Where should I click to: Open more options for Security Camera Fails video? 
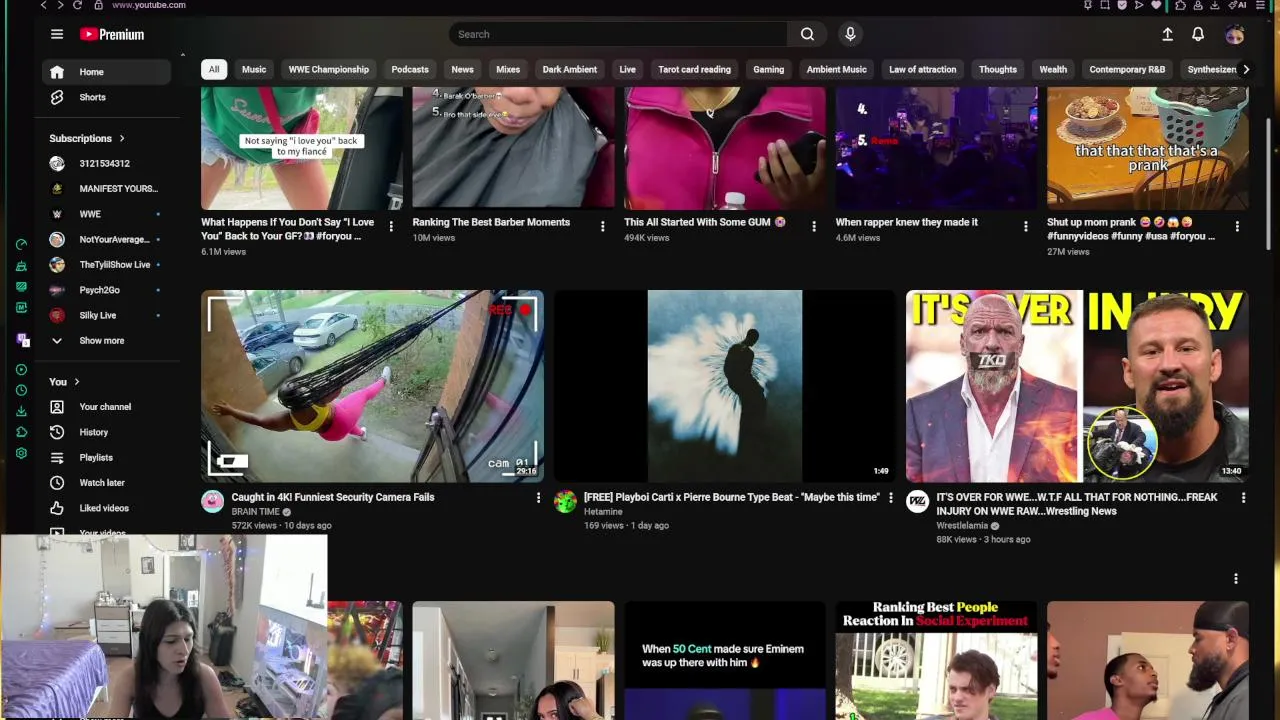pyautogui.click(x=538, y=497)
